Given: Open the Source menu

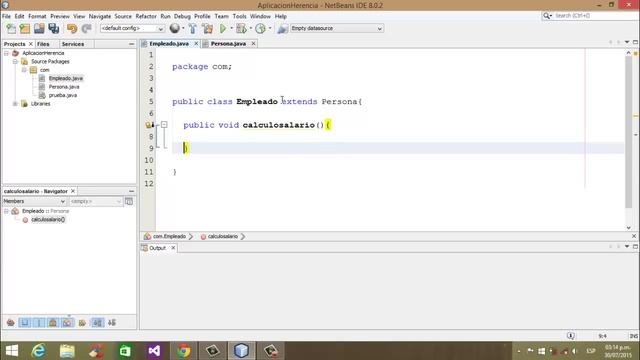Looking at the screenshot, I should [x=123, y=16].
